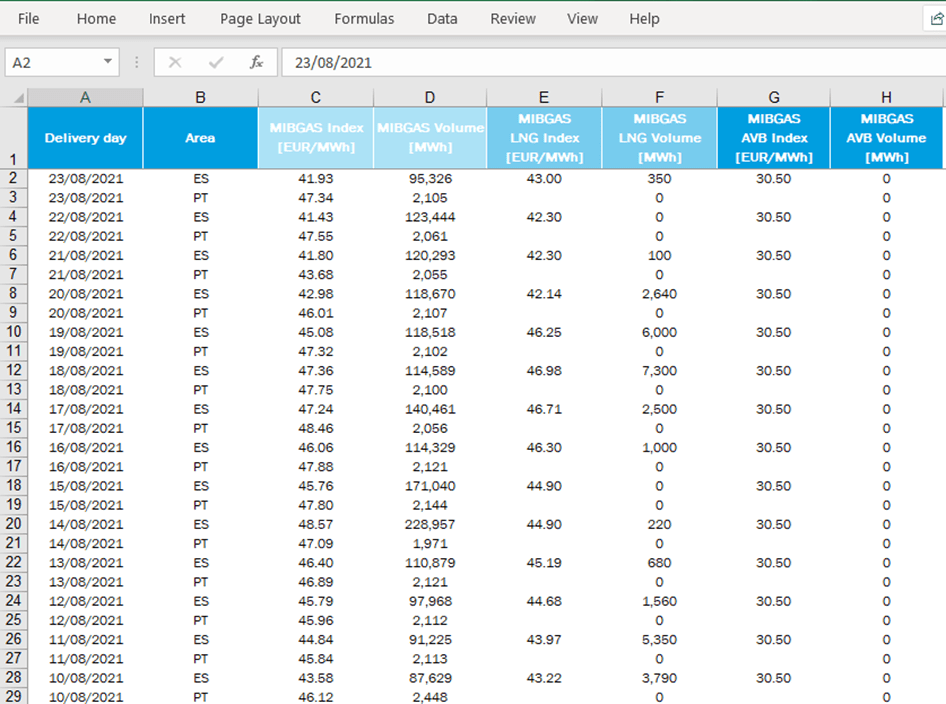Click volume value 140,461
Image resolution: width=946 pixels, height=704 pixels.
click(x=430, y=409)
